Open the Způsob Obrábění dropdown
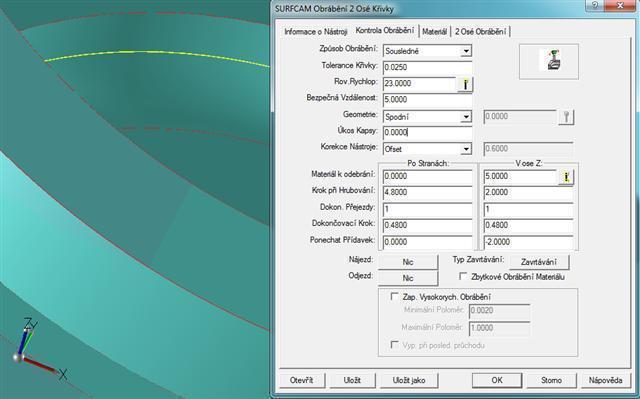 click(466, 51)
